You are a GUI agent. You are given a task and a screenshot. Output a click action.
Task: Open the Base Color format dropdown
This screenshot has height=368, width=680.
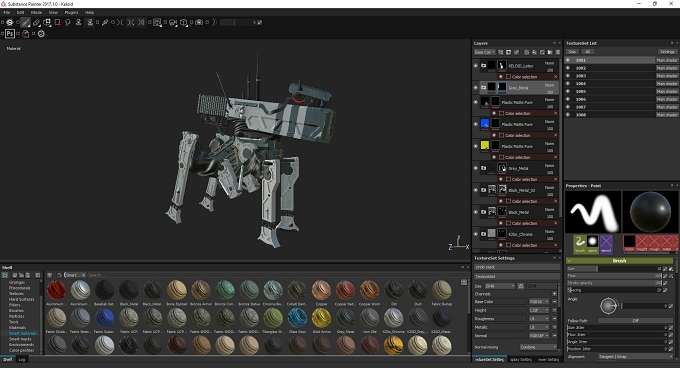click(x=539, y=302)
